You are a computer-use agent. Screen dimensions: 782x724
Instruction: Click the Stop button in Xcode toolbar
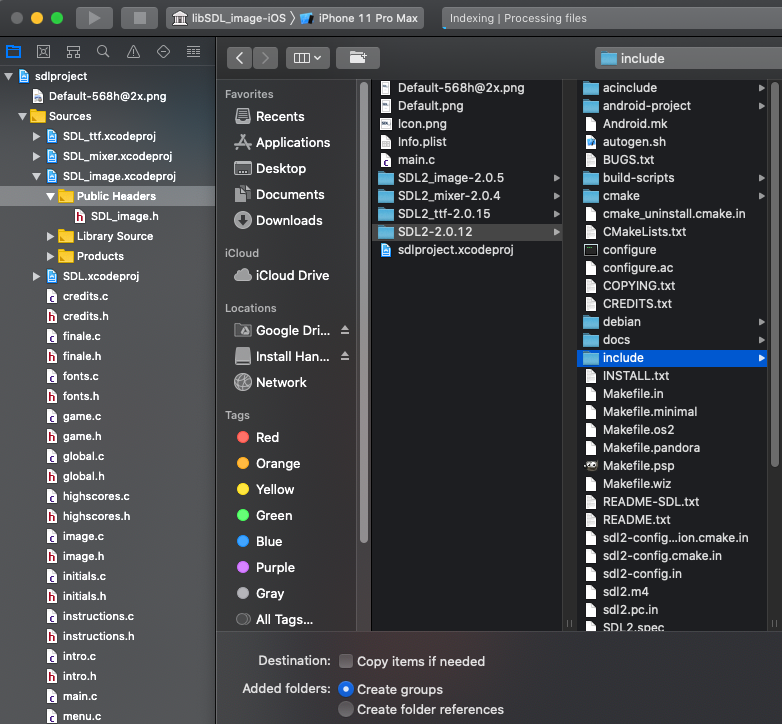click(x=140, y=18)
